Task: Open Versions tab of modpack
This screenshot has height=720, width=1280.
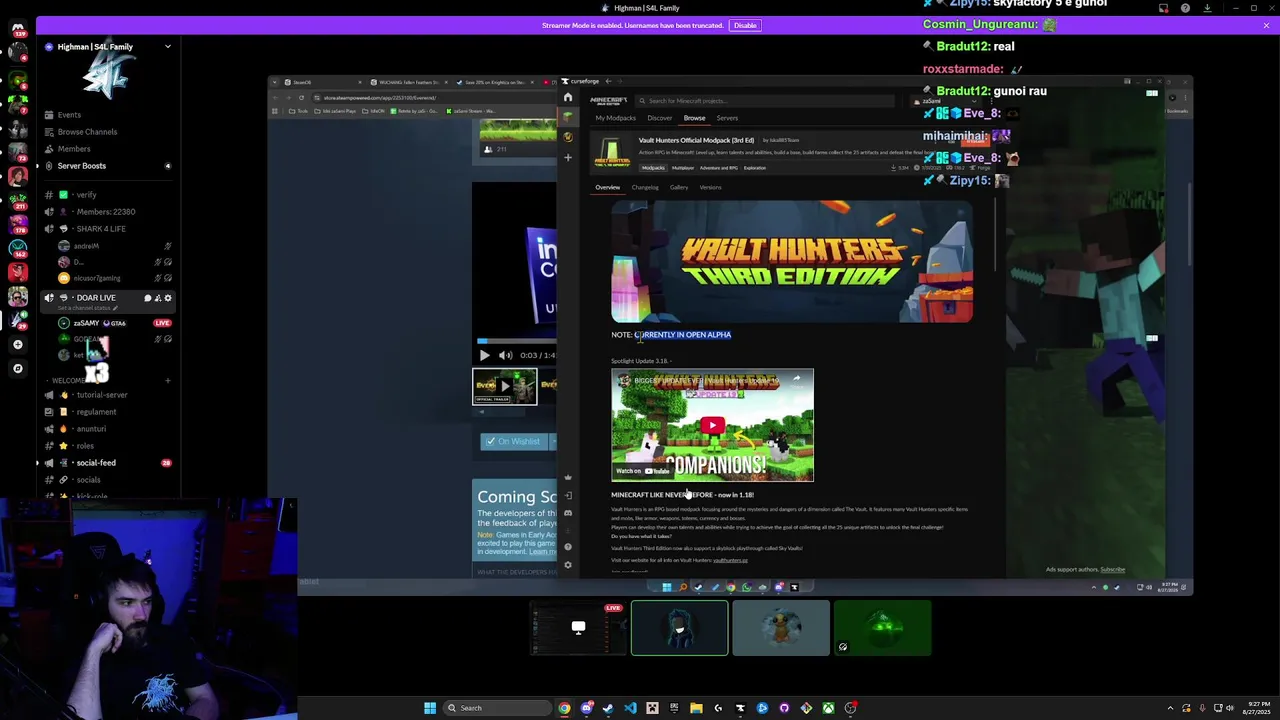Action: pyautogui.click(x=710, y=187)
